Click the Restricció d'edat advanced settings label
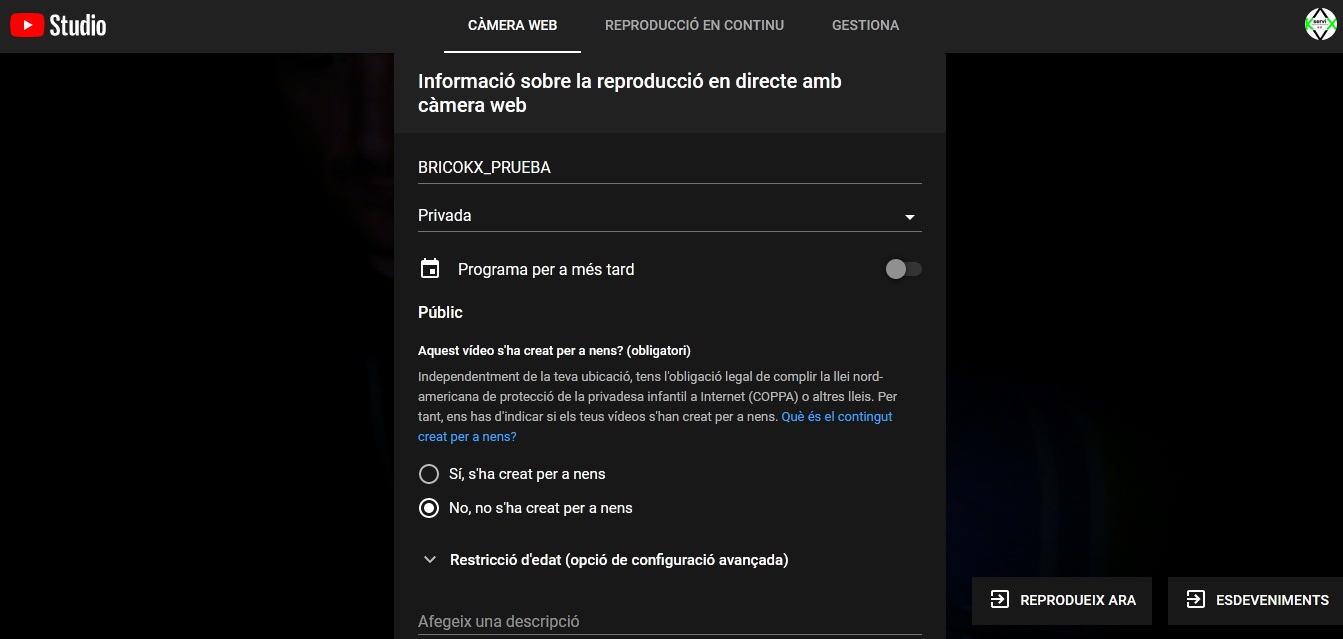Screen dimensions: 1343x639 pos(619,560)
